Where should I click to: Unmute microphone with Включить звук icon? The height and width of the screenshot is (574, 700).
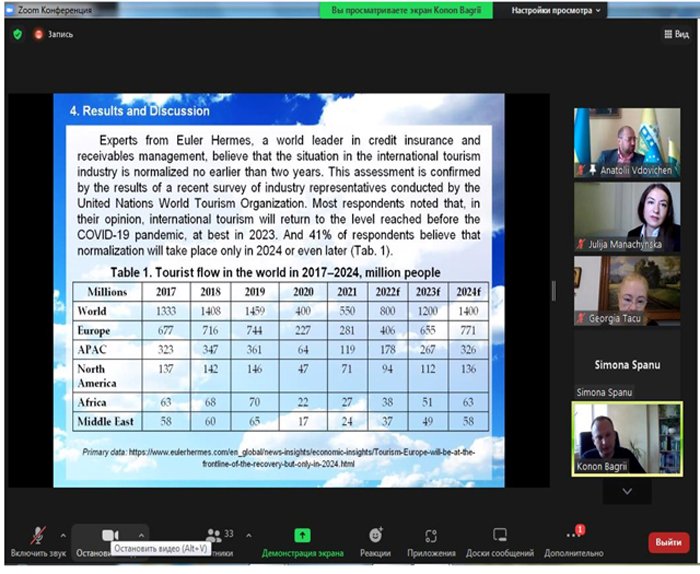pyautogui.click(x=38, y=537)
